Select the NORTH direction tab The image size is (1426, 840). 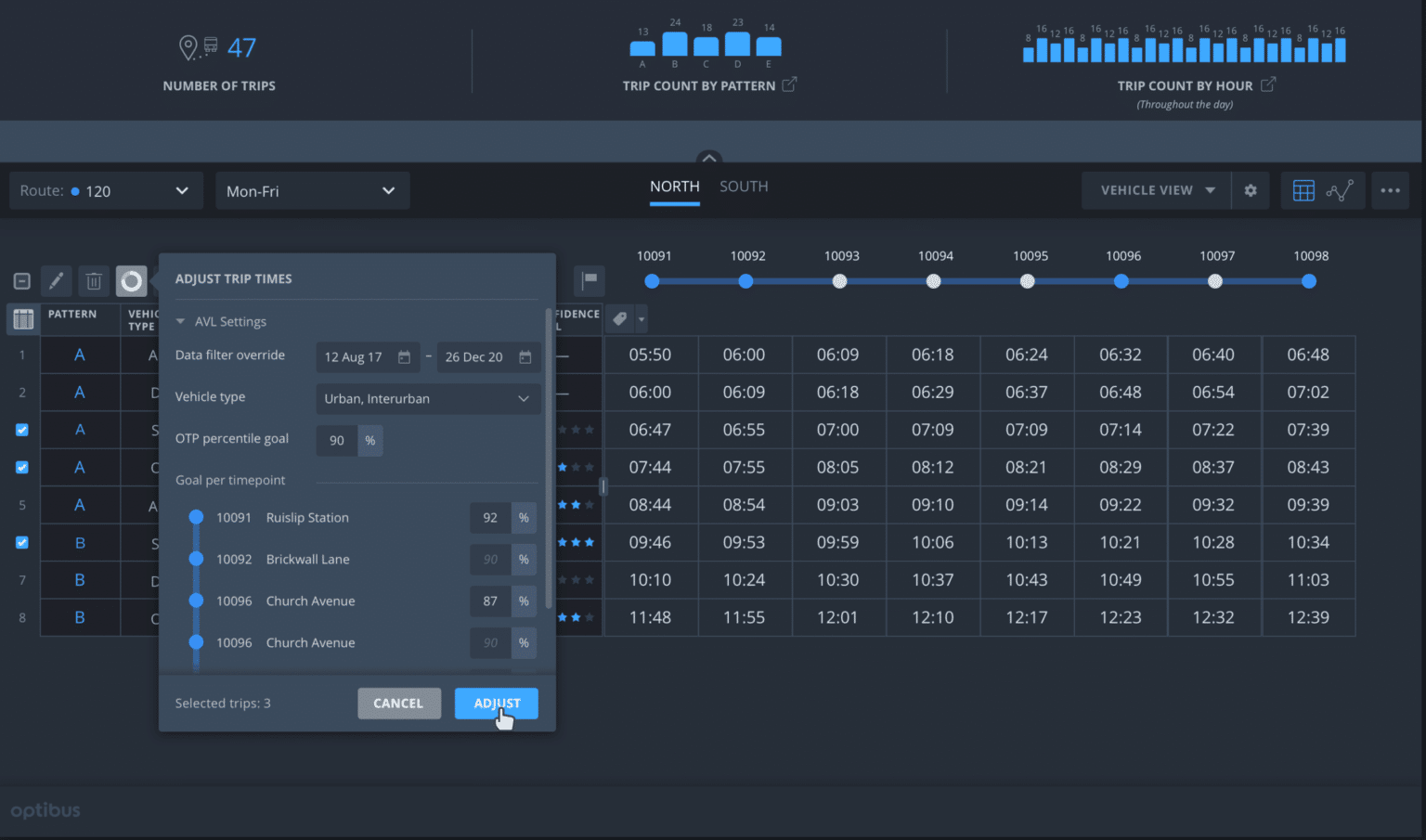pos(675,187)
